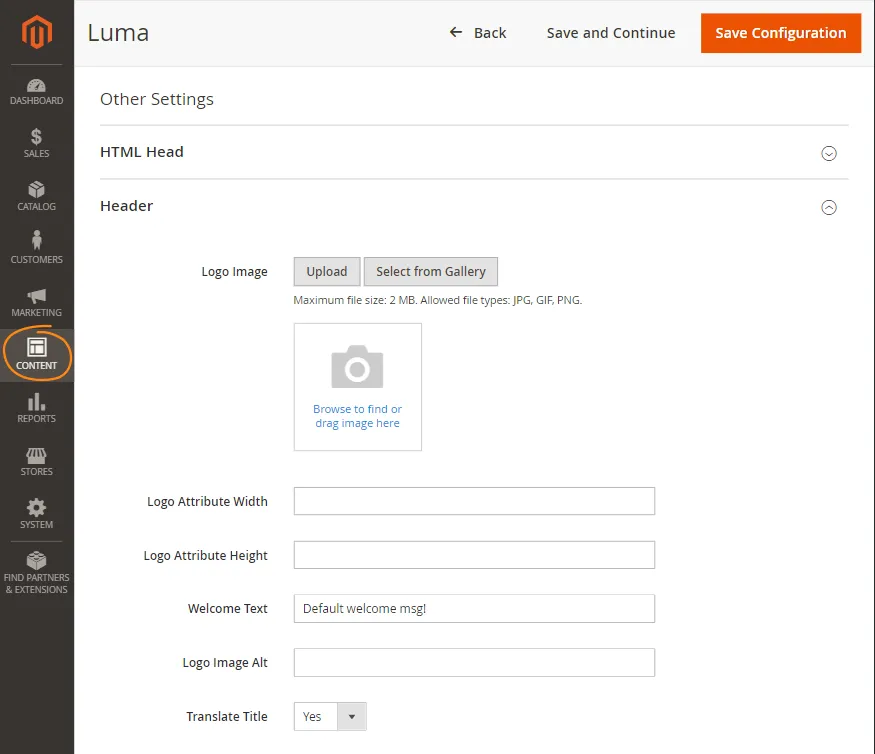Open System settings from sidebar
The width and height of the screenshot is (875, 754).
click(x=36, y=514)
